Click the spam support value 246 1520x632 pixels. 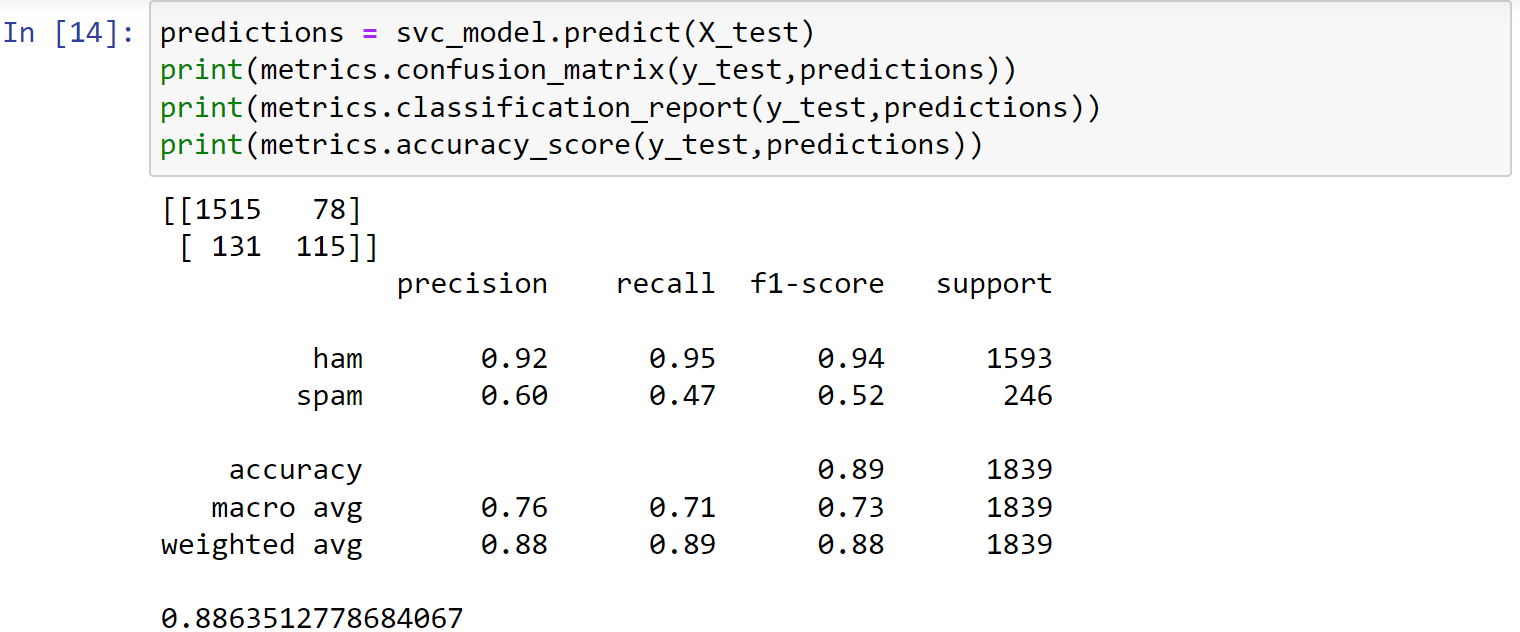(1028, 396)
